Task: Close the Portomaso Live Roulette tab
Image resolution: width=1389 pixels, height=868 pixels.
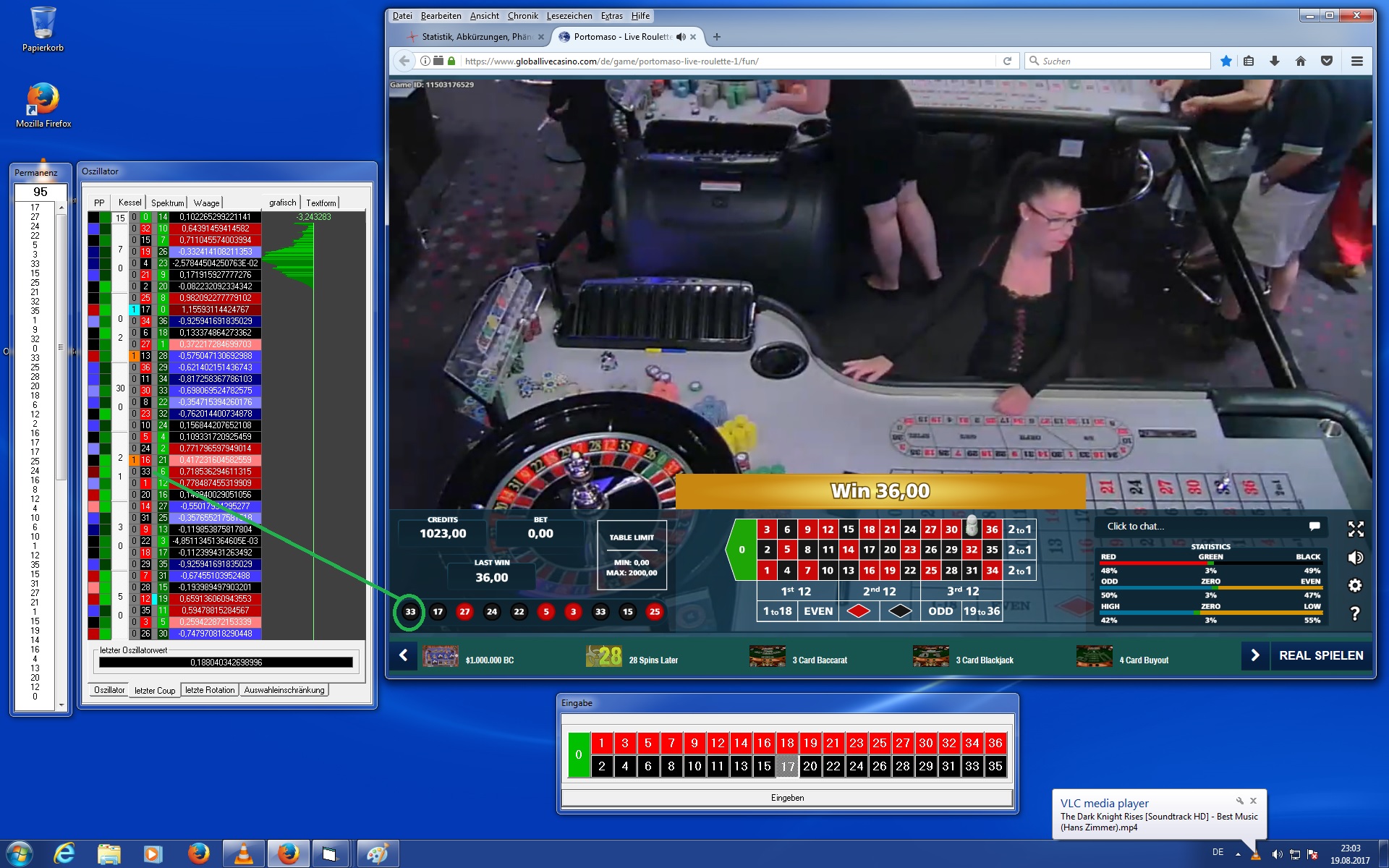Action: tap(693, 37)
